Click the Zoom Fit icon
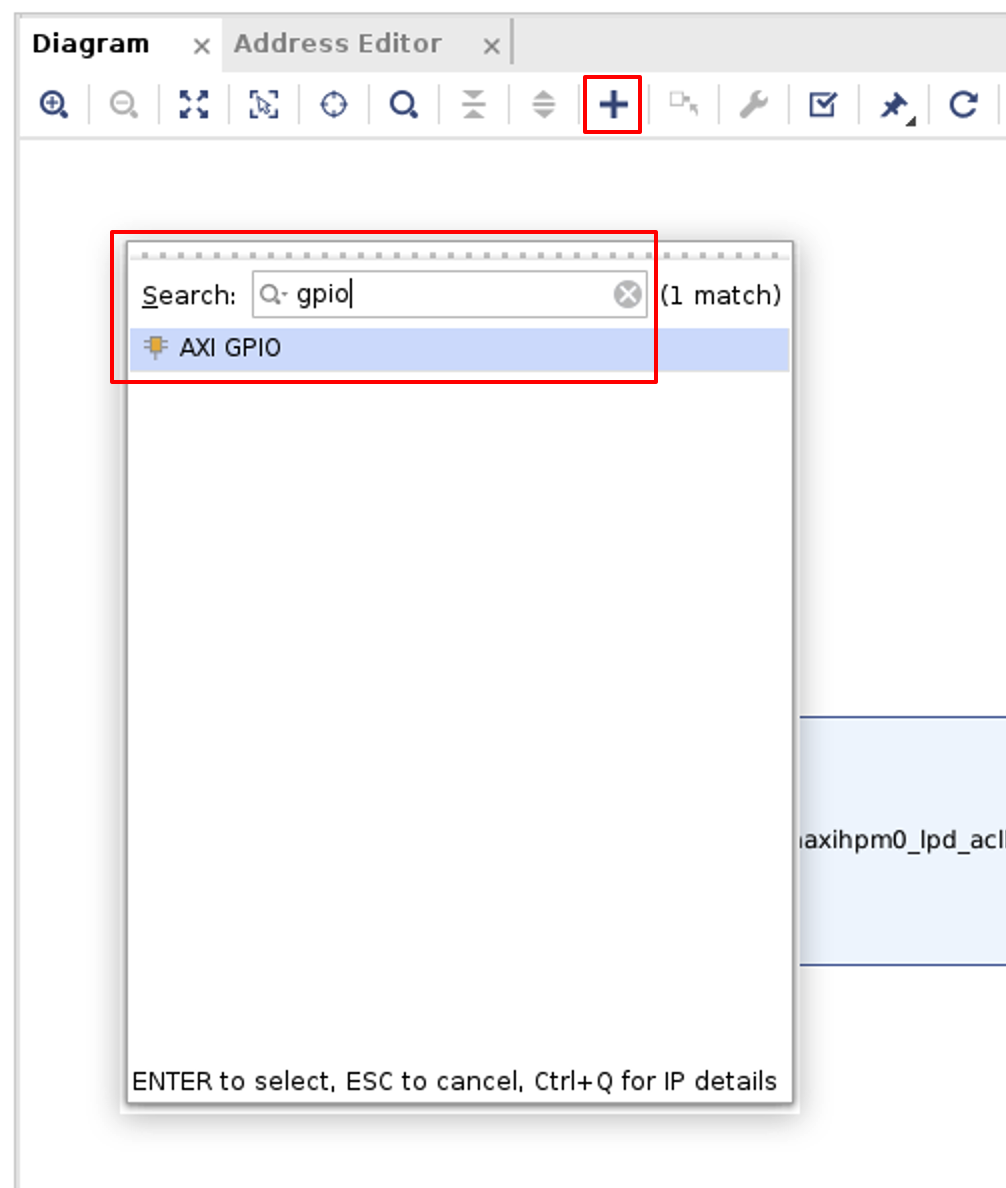 click(x=194, y=104)
